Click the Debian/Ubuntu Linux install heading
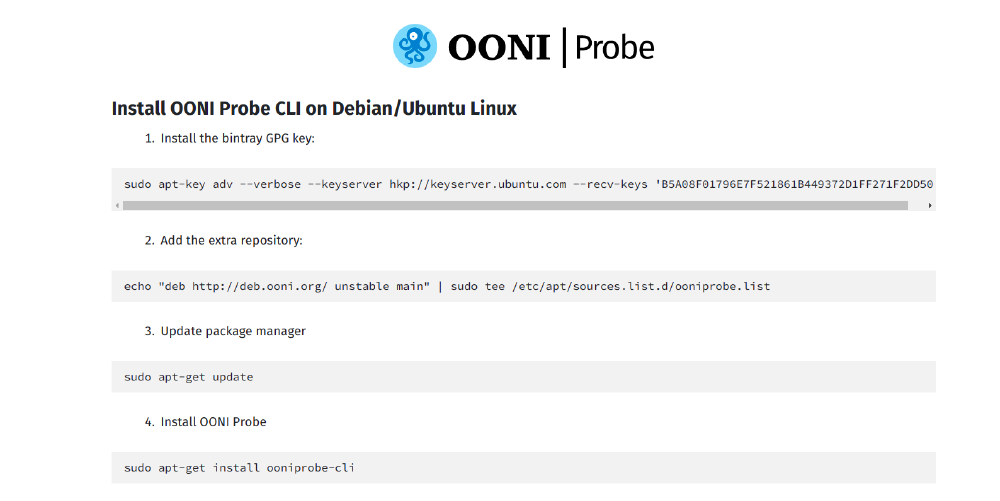The width and height of the screenshot is (1000, 501). click(x=314, y=108)
